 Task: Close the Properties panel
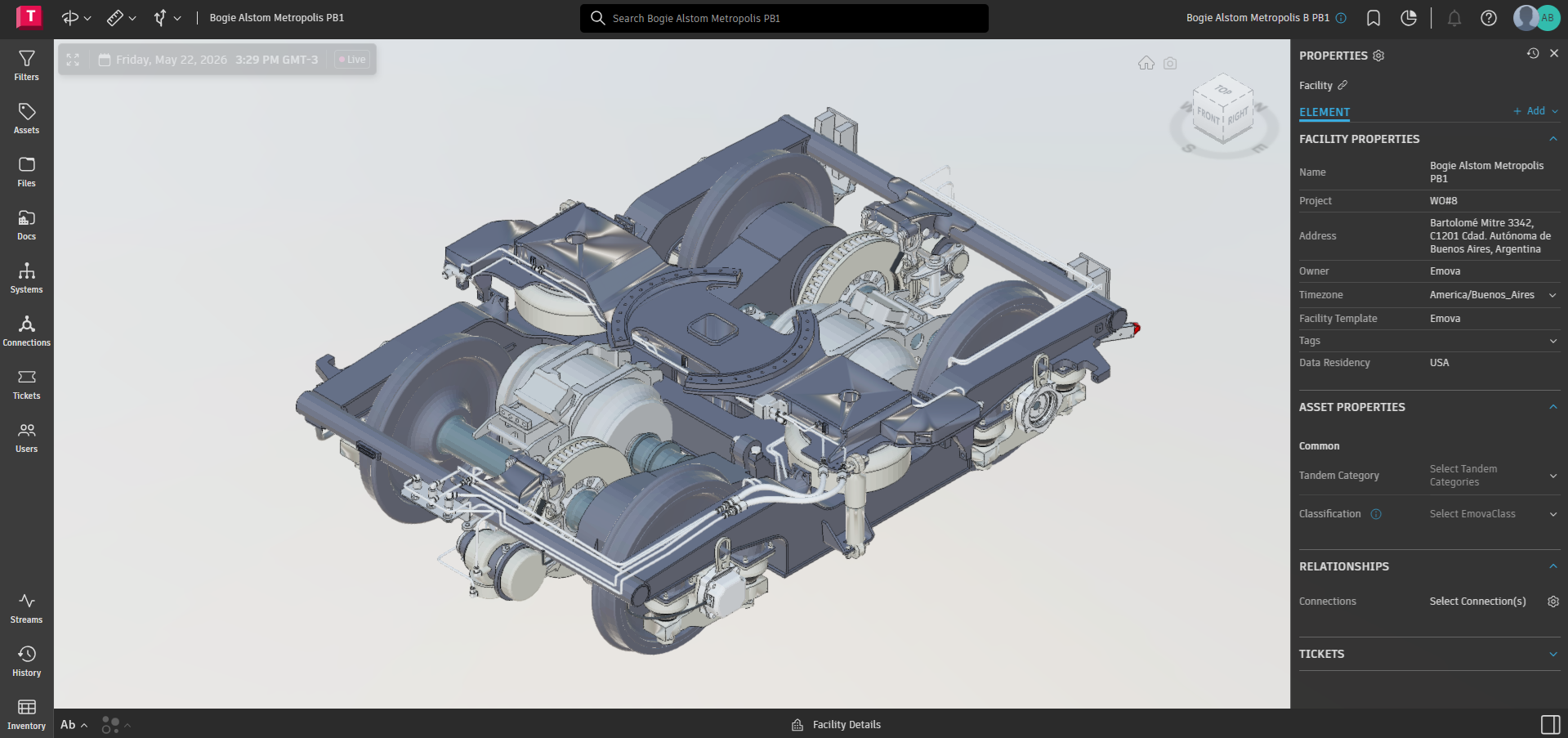[1554, 53]
